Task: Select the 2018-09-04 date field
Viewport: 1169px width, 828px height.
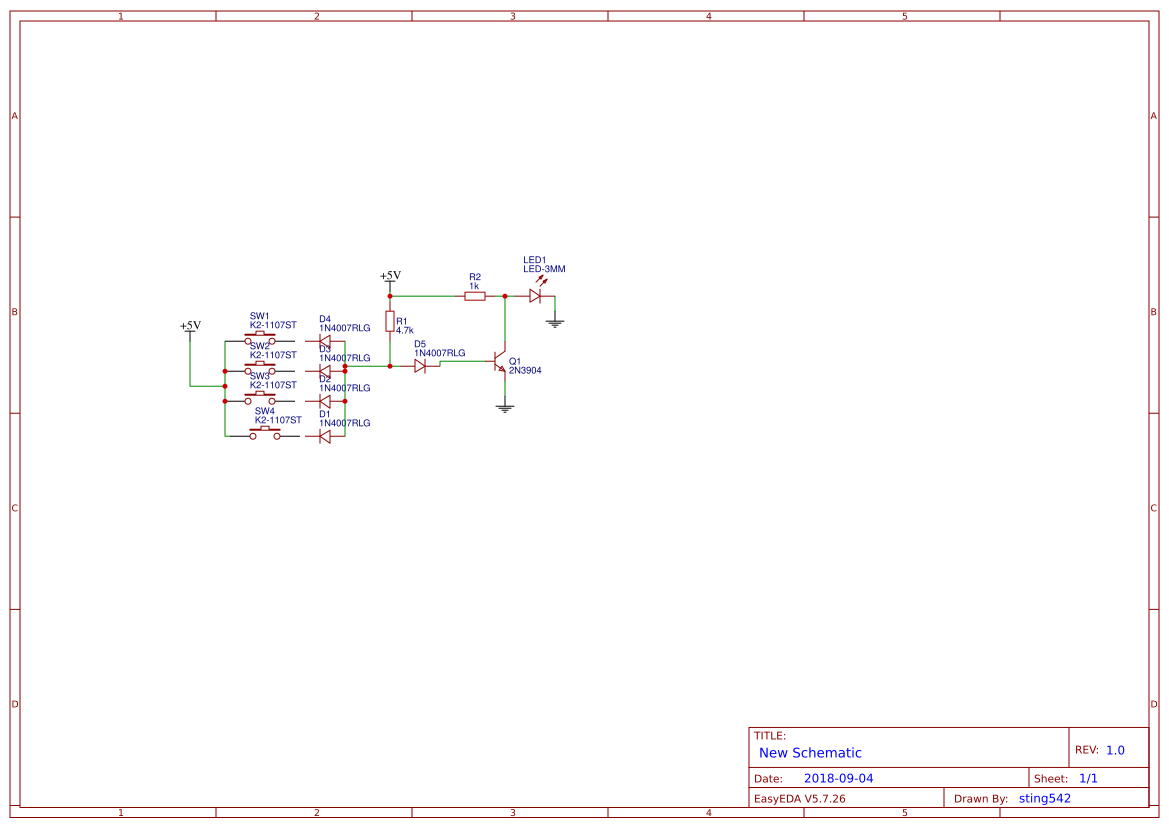Action: (x=840, y=777)
